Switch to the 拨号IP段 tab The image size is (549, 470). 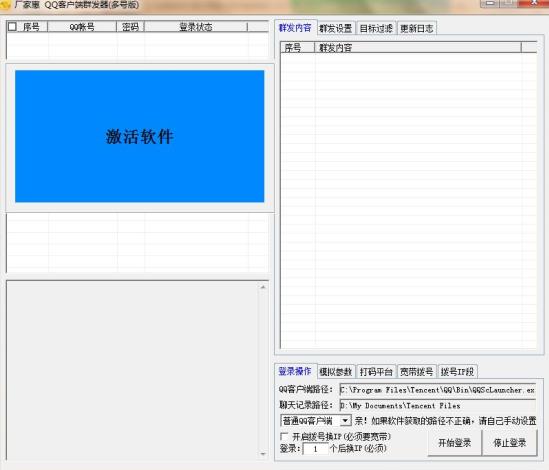(x=457, y=372)
